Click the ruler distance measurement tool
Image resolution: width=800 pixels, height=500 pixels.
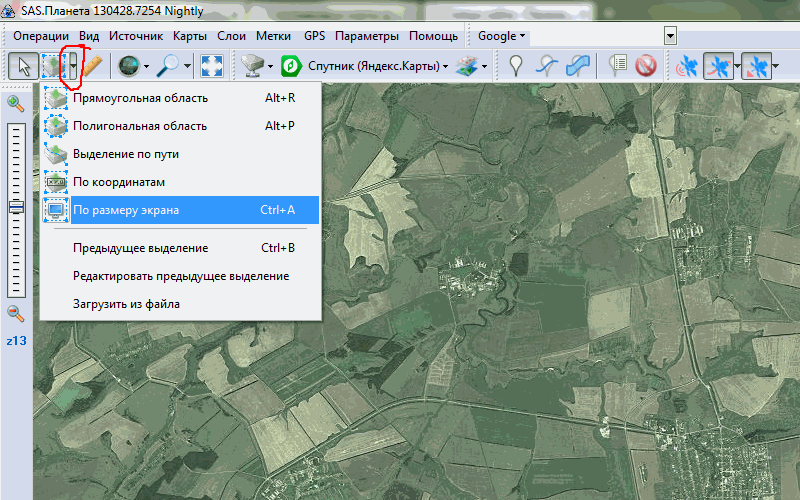point(92,66)
